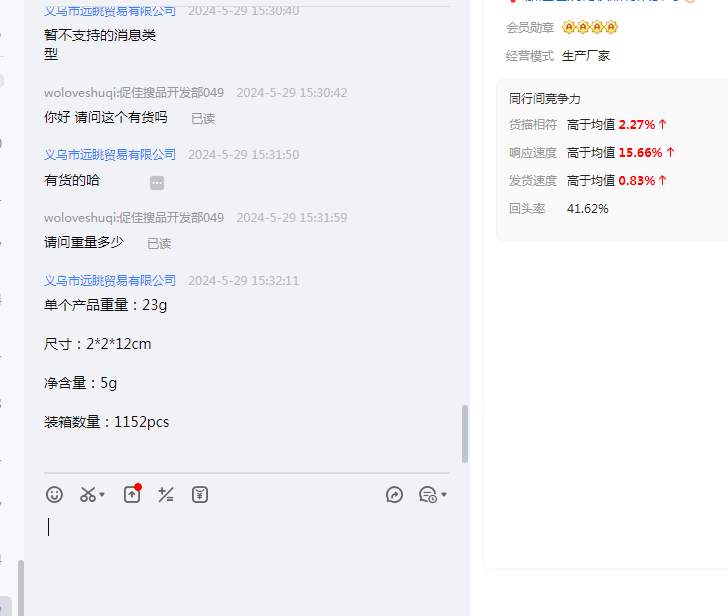This screenshot has width=728, height=616.
Task: Click 同行间竞争力 heading
Action: [x=545, y=98]
